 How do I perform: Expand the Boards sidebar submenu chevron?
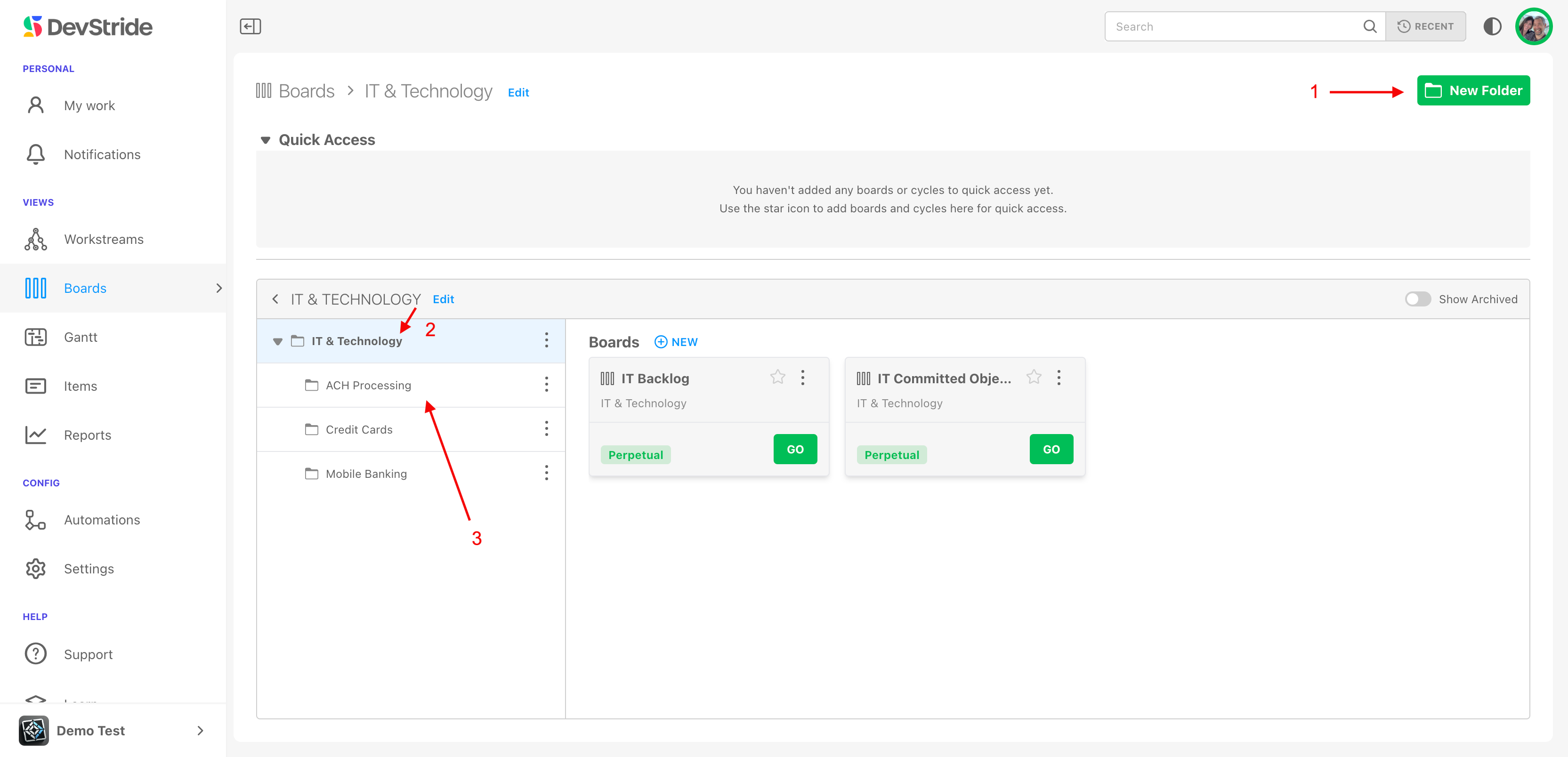(x=219, y=288)
